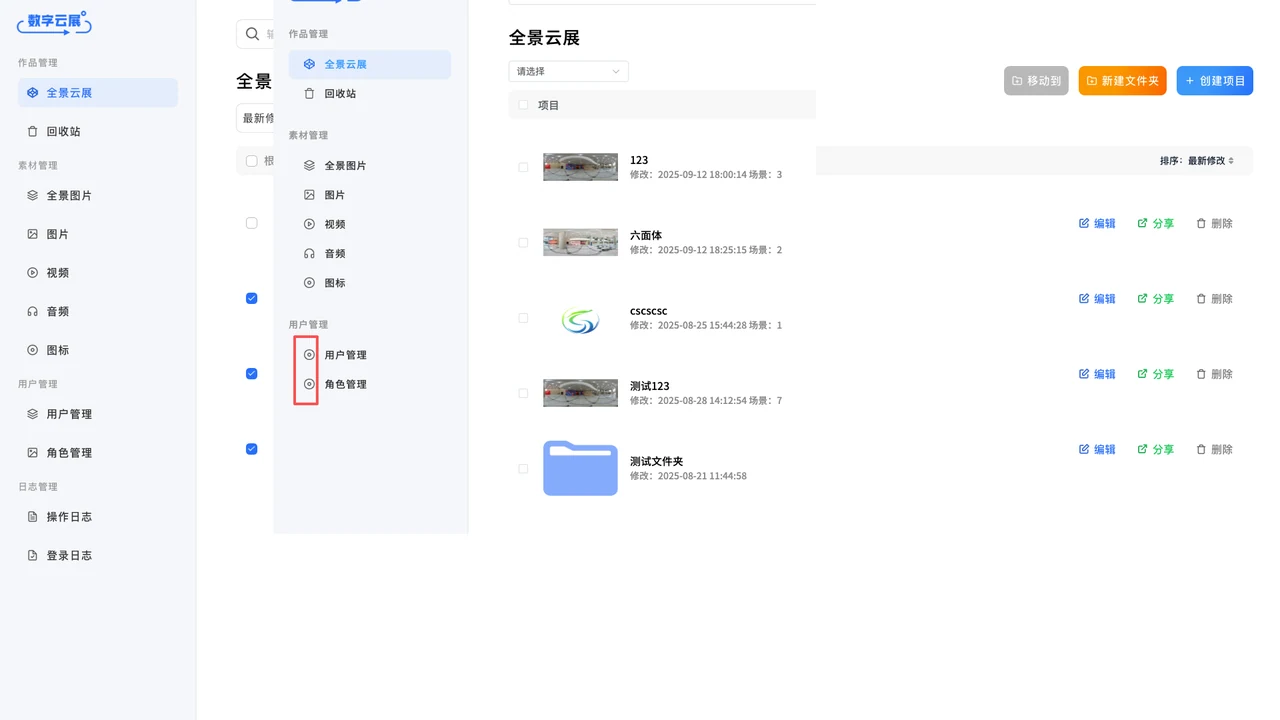Check the box for the 测试文件夹 row
The image size is (1280, 720).
pyautogui.click(x=523, y=468)
